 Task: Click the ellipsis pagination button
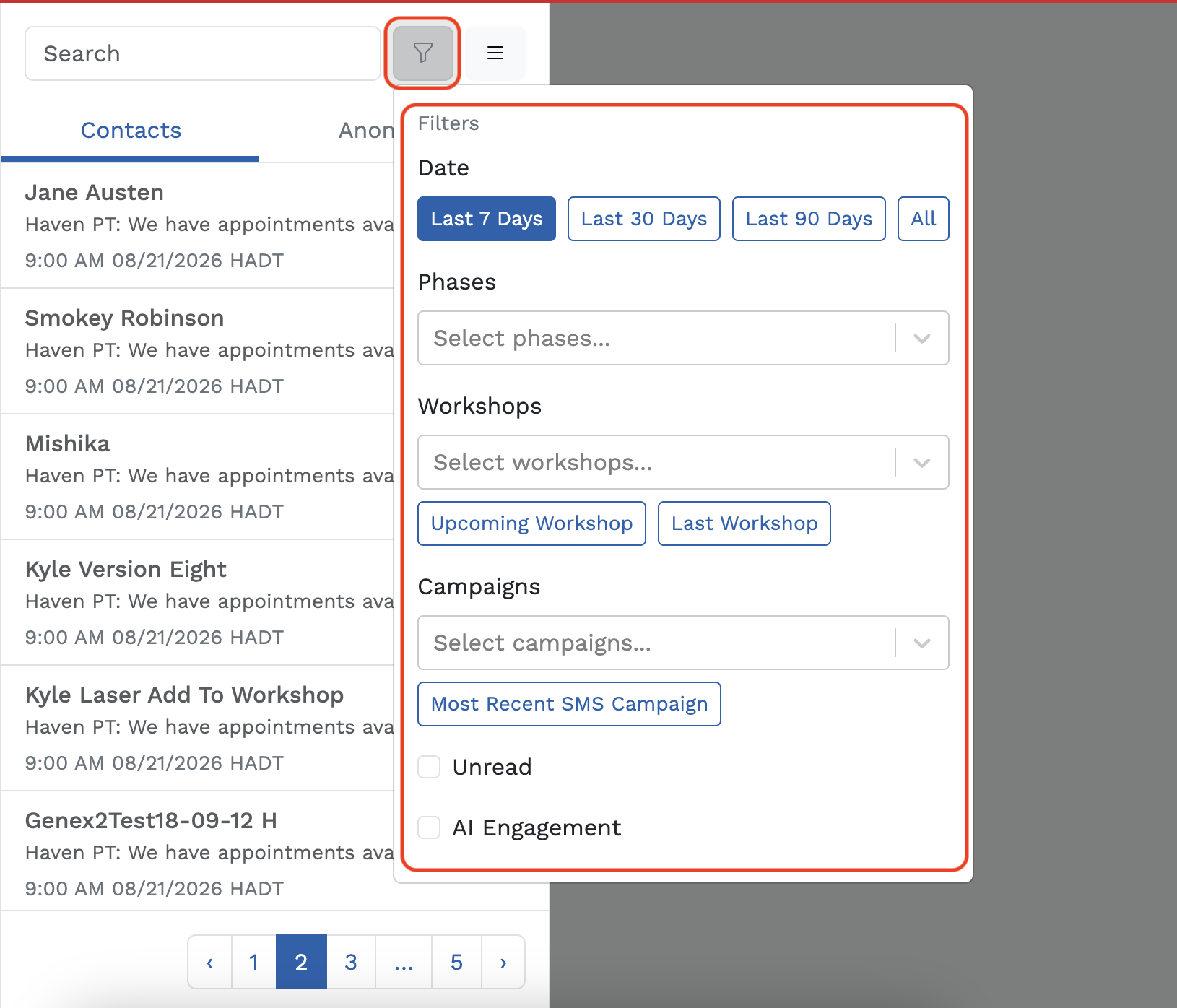(x=404, y=962)
